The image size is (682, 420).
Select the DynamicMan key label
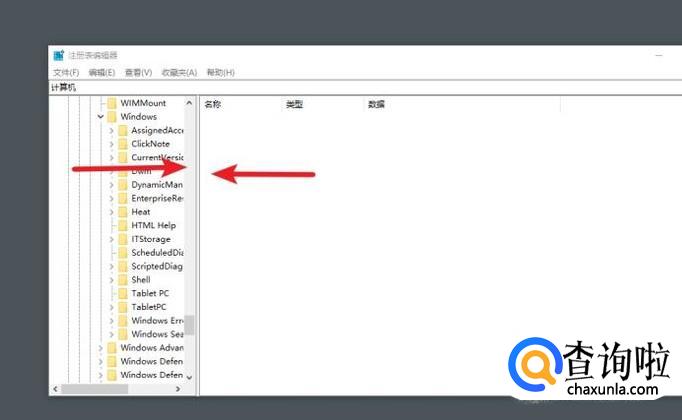click(157, 185)
